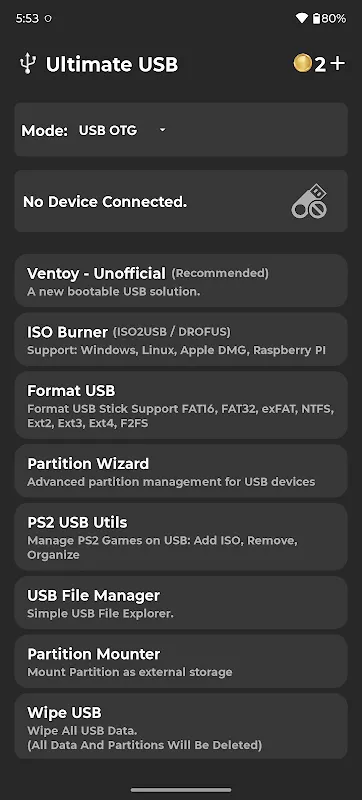The width and height of the screenshot is (362, 800).
Task: Tap the Wi-Fi signal icon
Action: (302, 19)
